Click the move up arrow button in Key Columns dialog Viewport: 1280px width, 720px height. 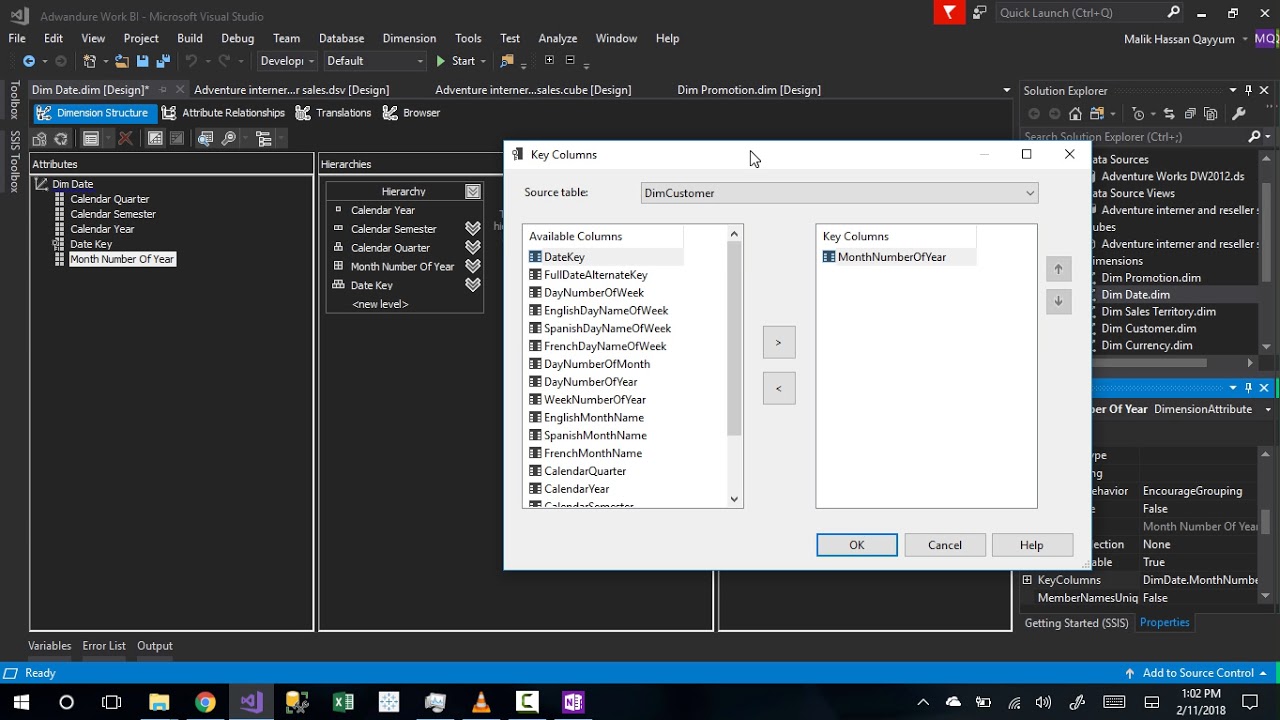(1058, 269)
